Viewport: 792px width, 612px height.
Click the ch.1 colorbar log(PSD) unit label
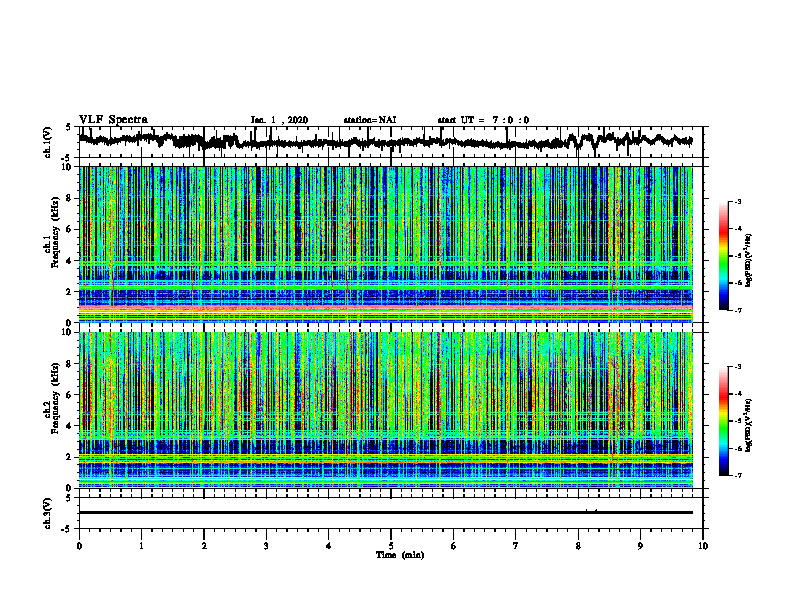point(750,259)
